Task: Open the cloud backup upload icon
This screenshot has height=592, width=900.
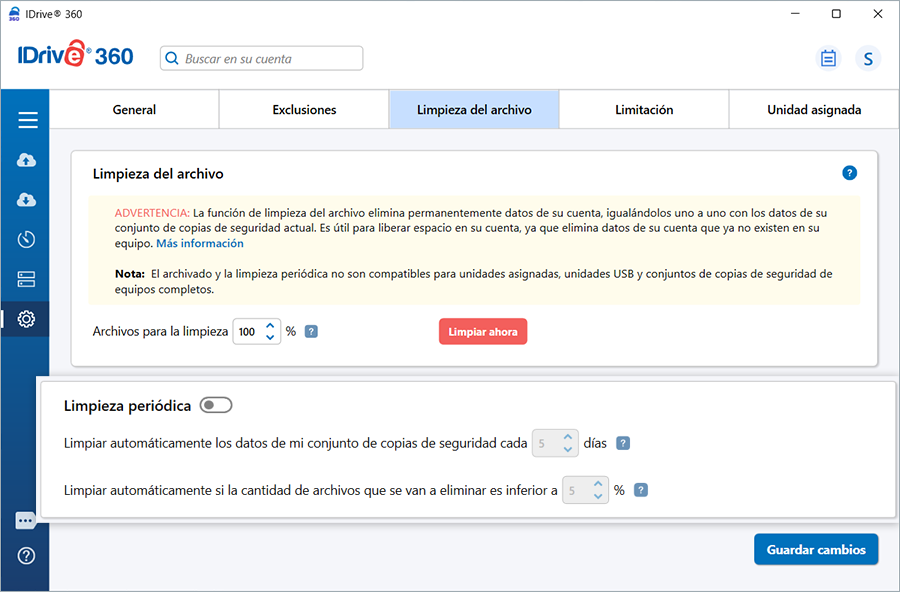Action: coord(27,160)
